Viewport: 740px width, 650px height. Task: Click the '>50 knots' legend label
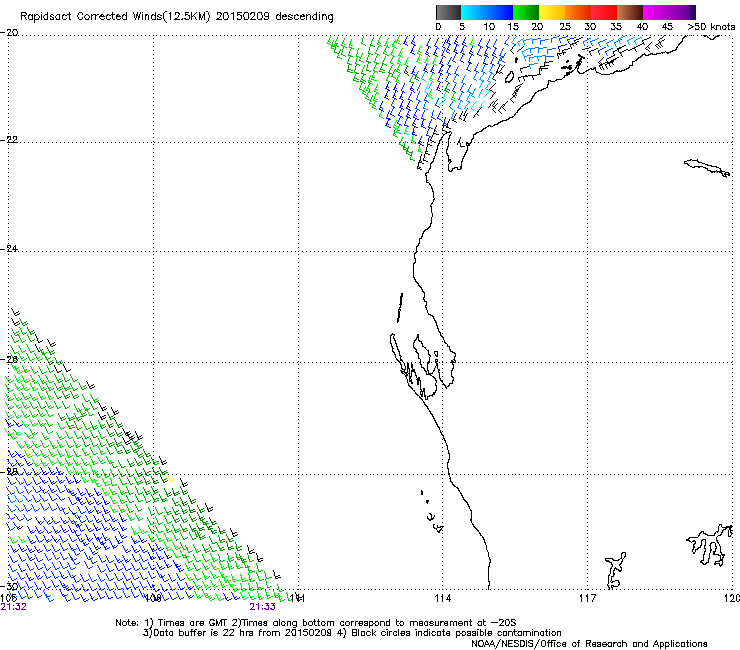711,27
